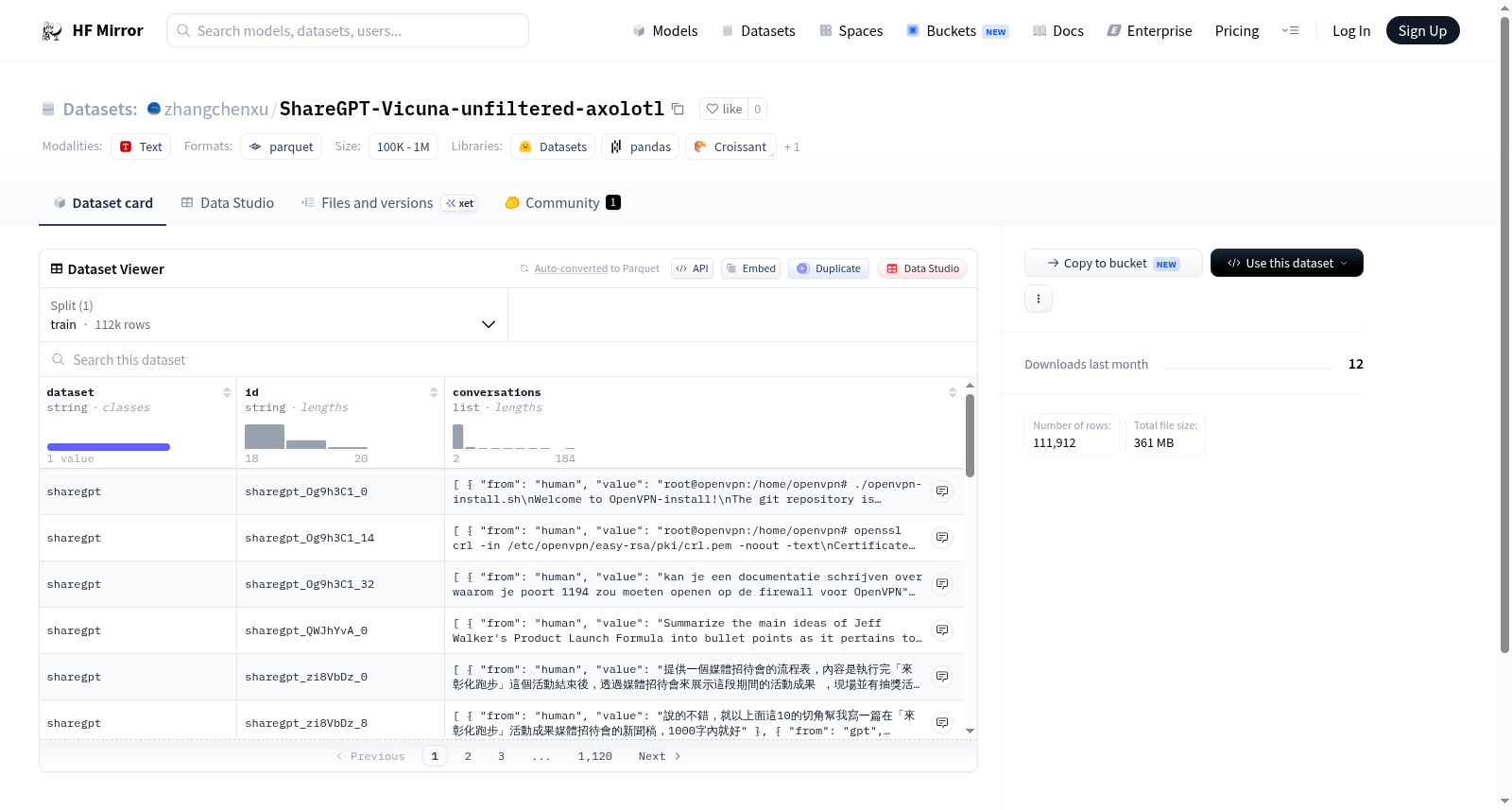Screen dimensions: 1512x810
Task: Sort by the id column arrows
Action: (x=434, y=392)
